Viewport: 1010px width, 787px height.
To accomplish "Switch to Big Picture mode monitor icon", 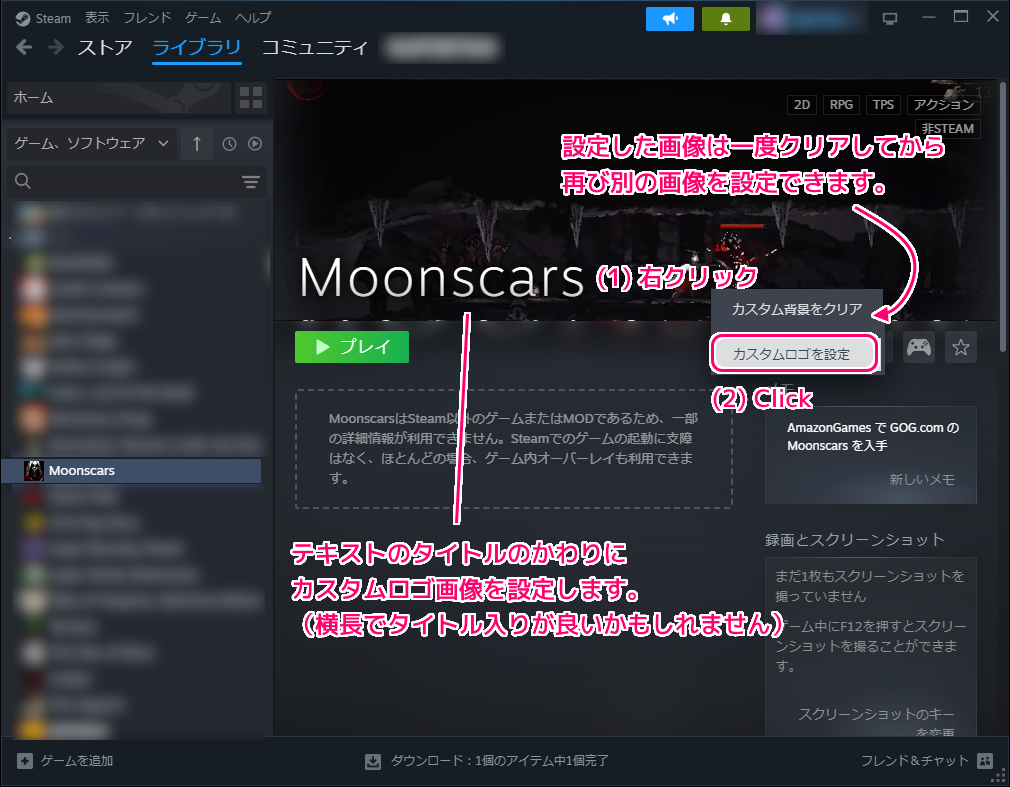I will click(x=890, y=19).
